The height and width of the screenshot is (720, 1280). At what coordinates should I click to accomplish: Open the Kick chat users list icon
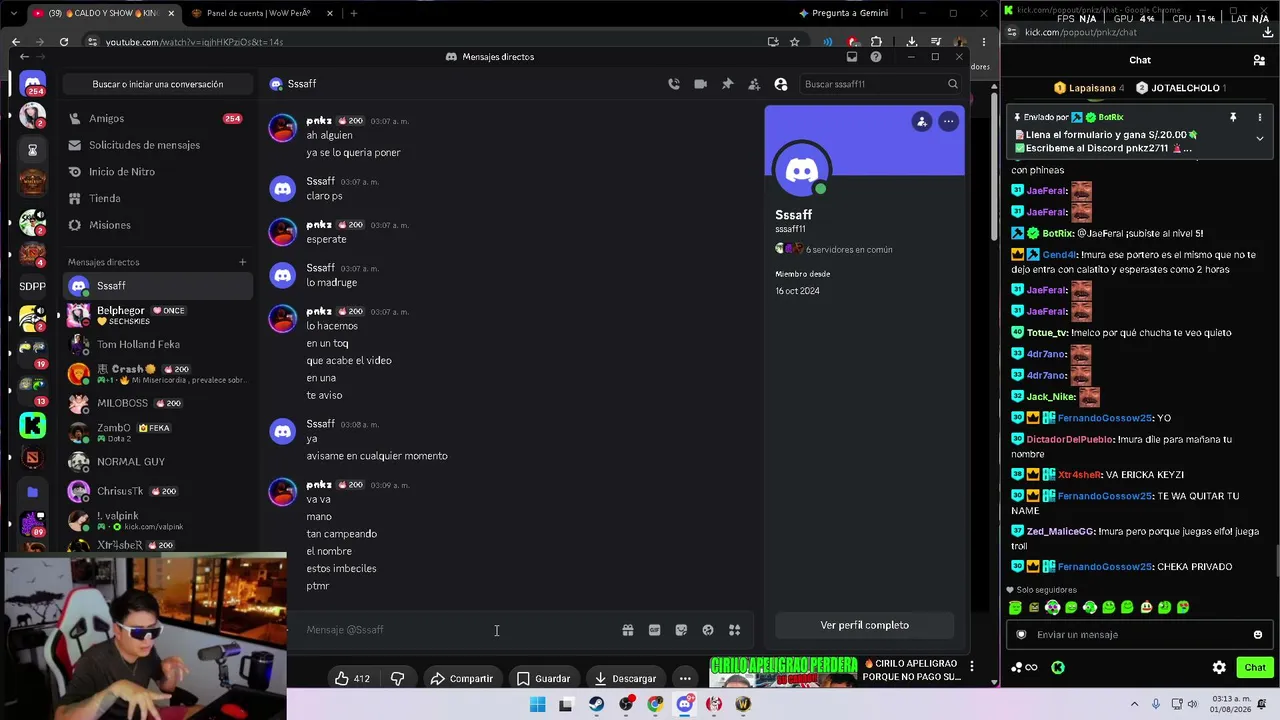[x=1259, y=60]
